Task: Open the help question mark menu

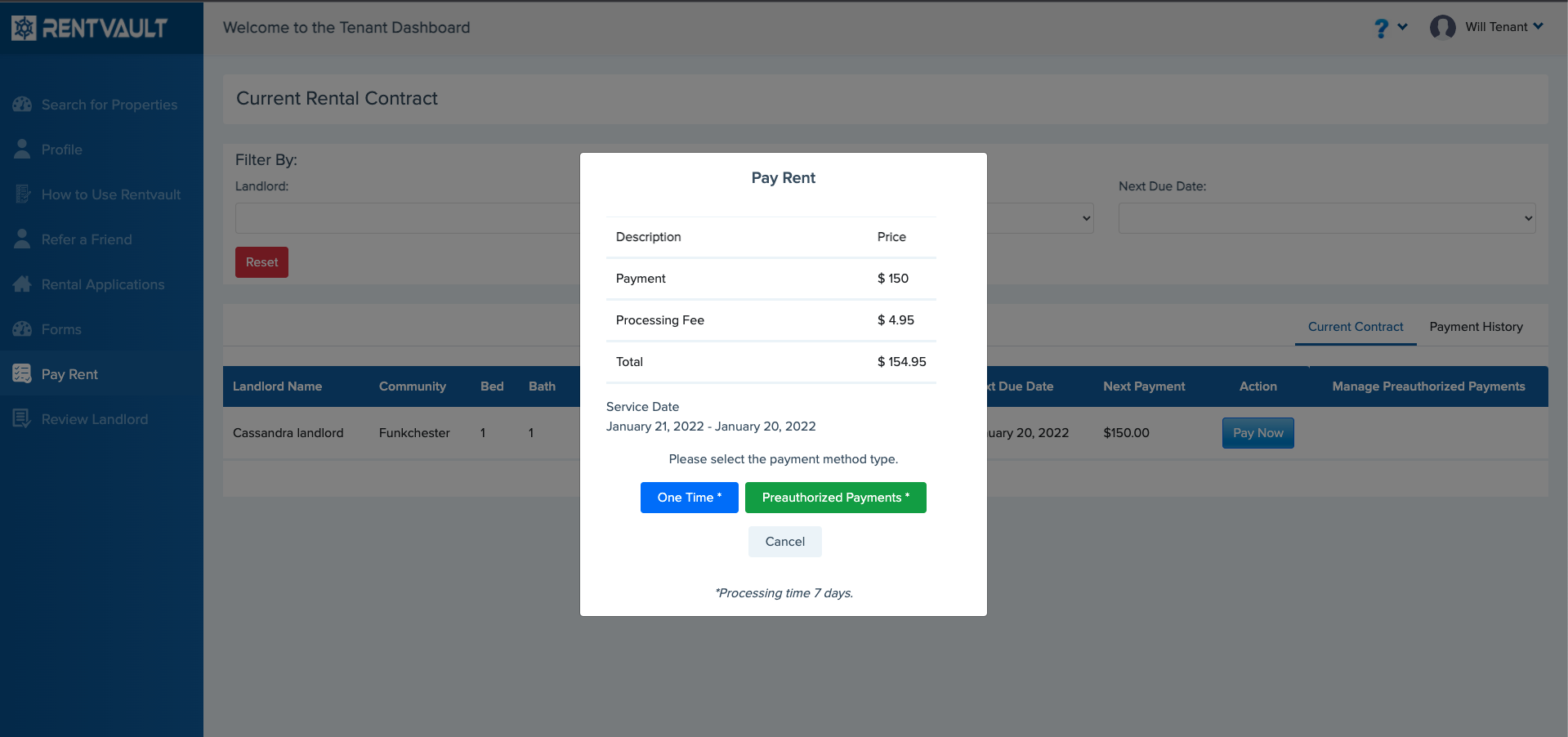Action: click(x=1389, y=28)
